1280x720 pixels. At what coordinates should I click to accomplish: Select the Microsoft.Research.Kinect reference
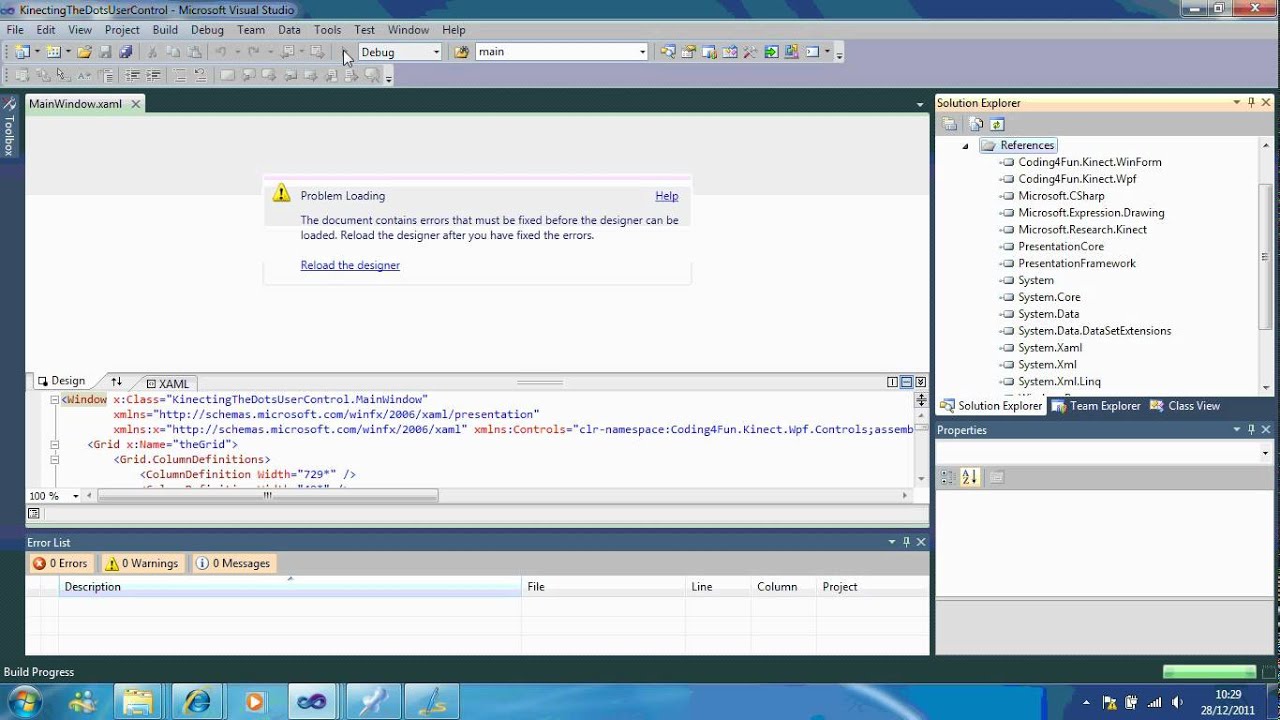[1082, 230]
